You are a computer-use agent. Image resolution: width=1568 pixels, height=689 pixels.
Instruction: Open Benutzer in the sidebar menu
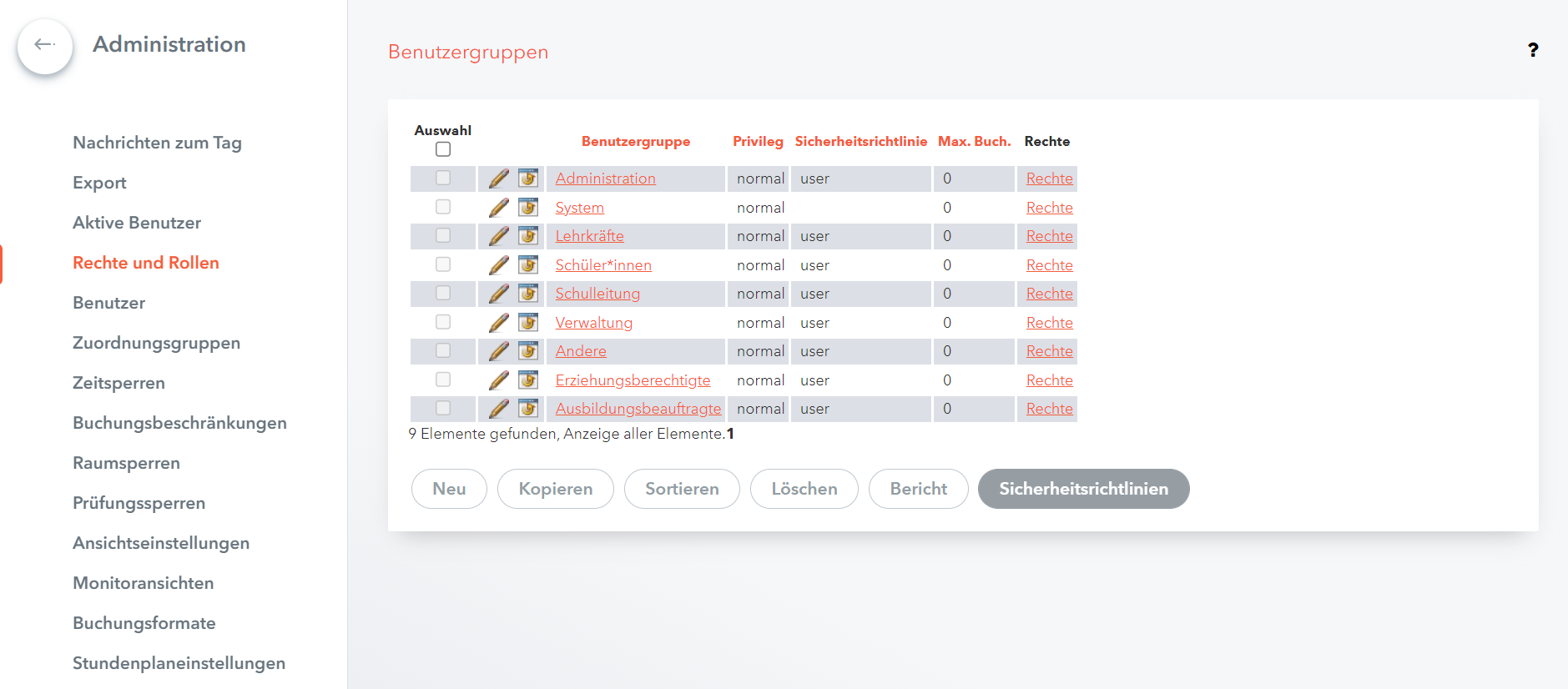pos(109,303)
